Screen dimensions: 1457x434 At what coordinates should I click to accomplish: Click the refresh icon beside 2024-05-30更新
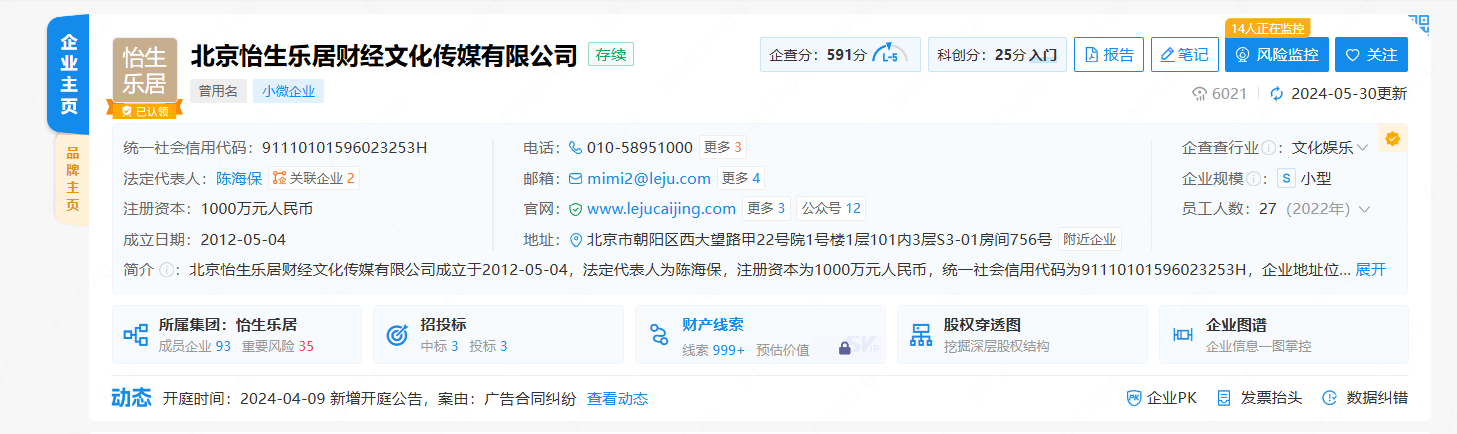pos(1277,94)
